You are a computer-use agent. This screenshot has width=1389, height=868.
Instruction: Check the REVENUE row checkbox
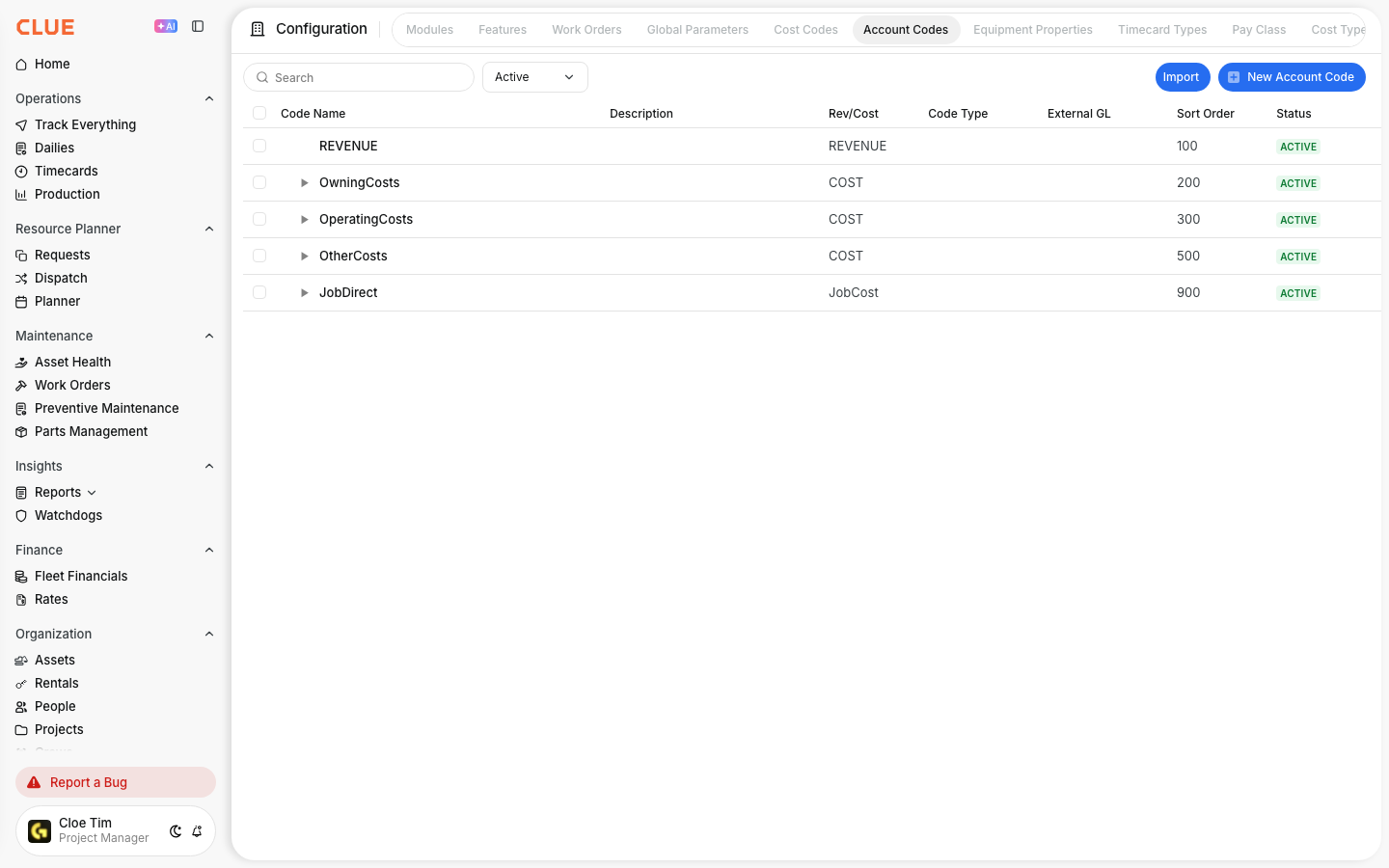259,146
